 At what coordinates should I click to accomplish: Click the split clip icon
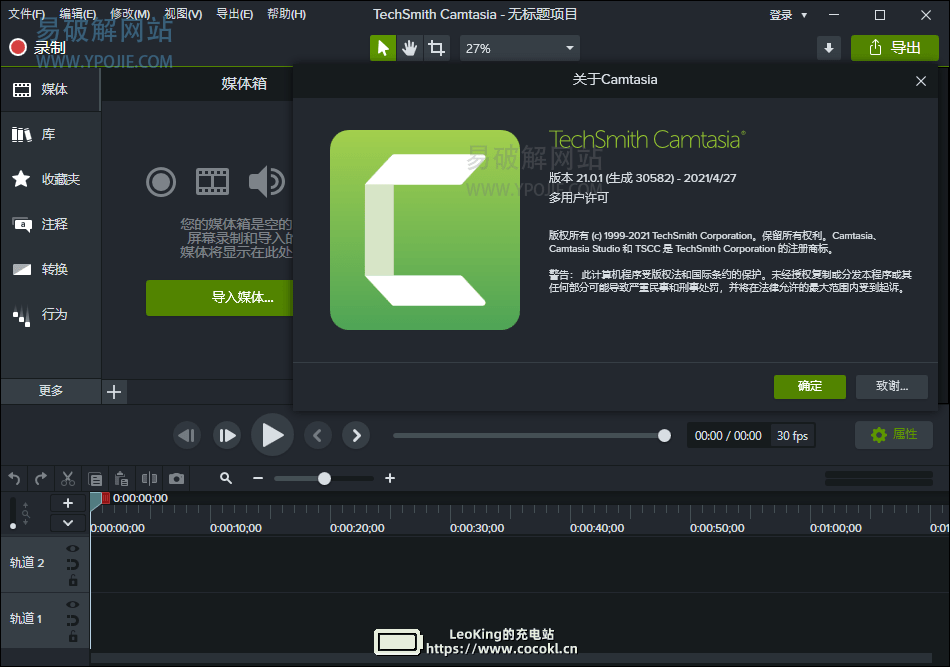click(x=149, y=479)
